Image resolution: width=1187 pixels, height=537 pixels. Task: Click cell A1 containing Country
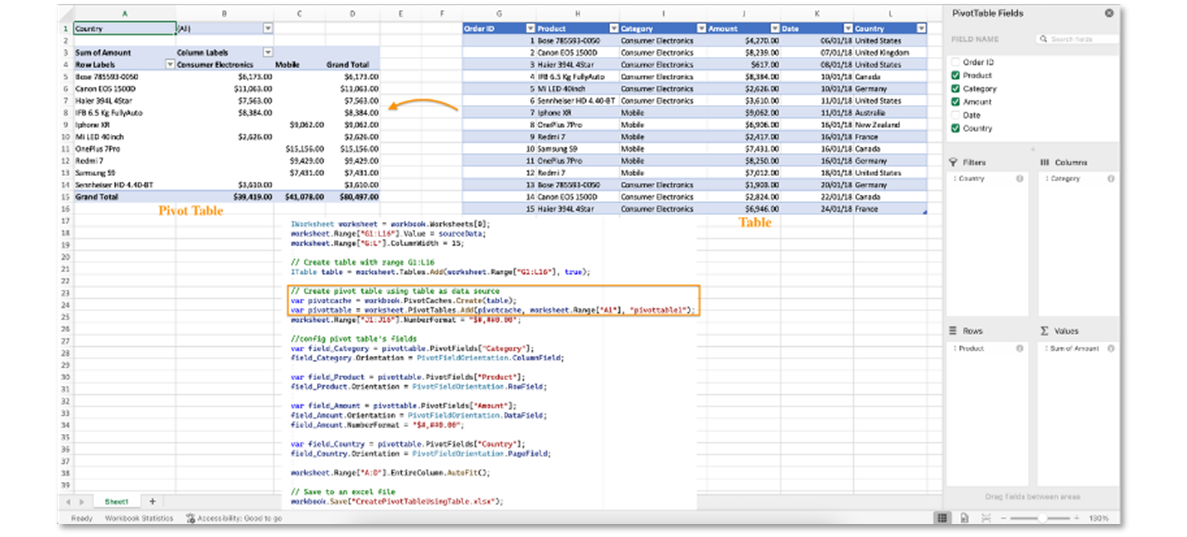point(124,28)
